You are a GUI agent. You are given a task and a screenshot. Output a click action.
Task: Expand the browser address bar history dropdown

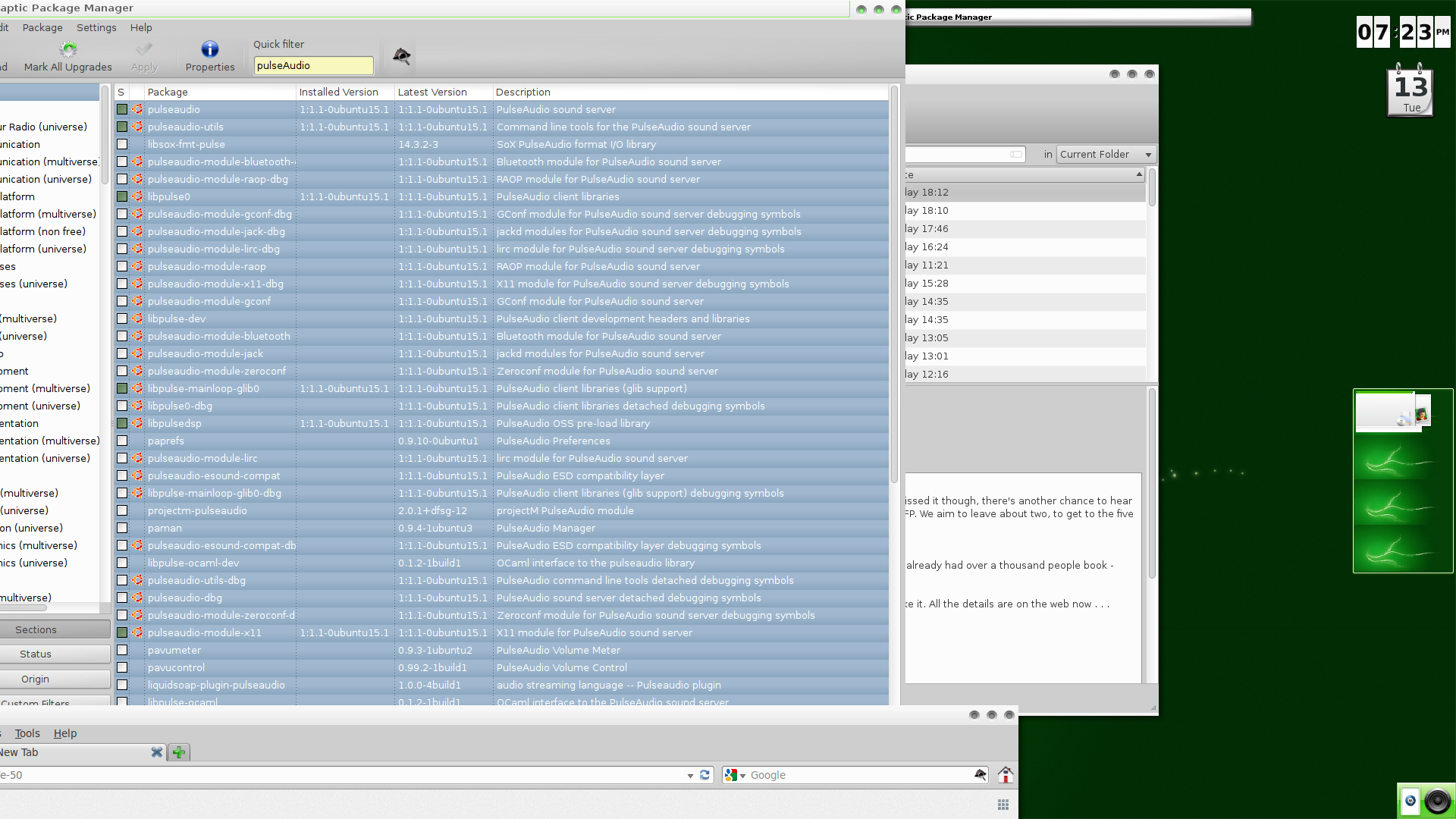click(x=690, y=775)
